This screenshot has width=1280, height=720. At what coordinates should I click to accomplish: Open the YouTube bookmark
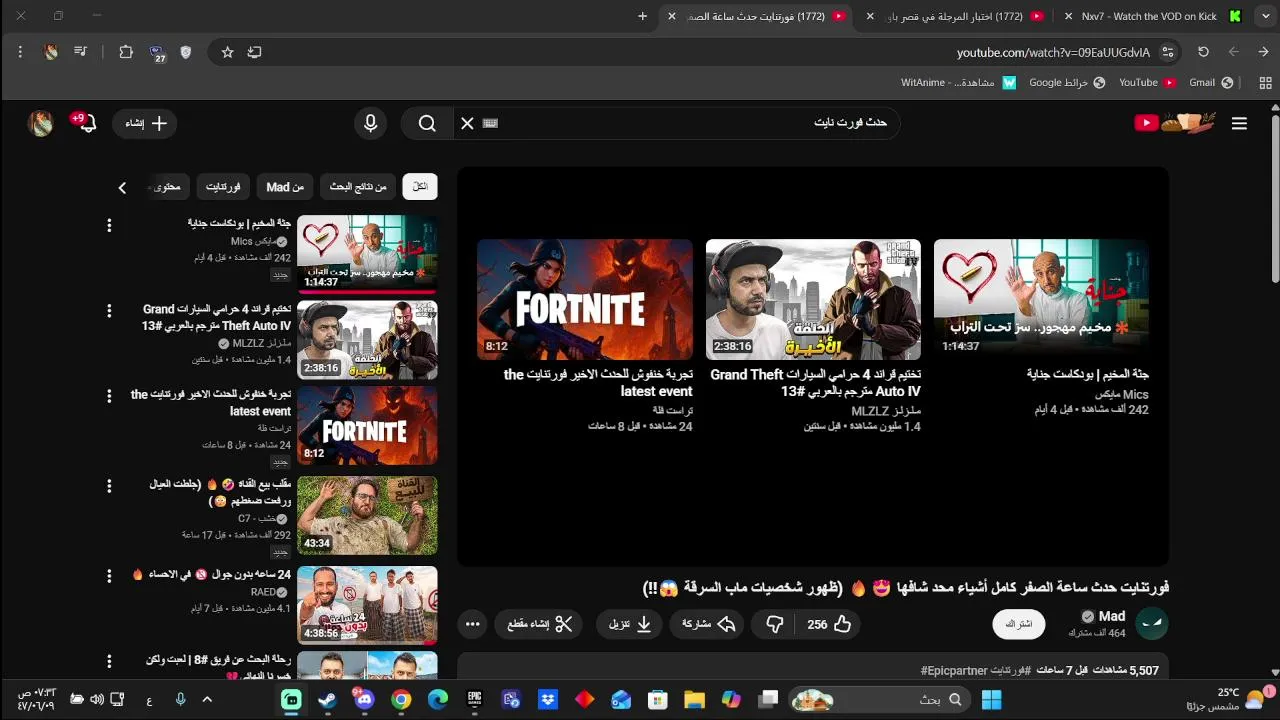pos(1147,83)
